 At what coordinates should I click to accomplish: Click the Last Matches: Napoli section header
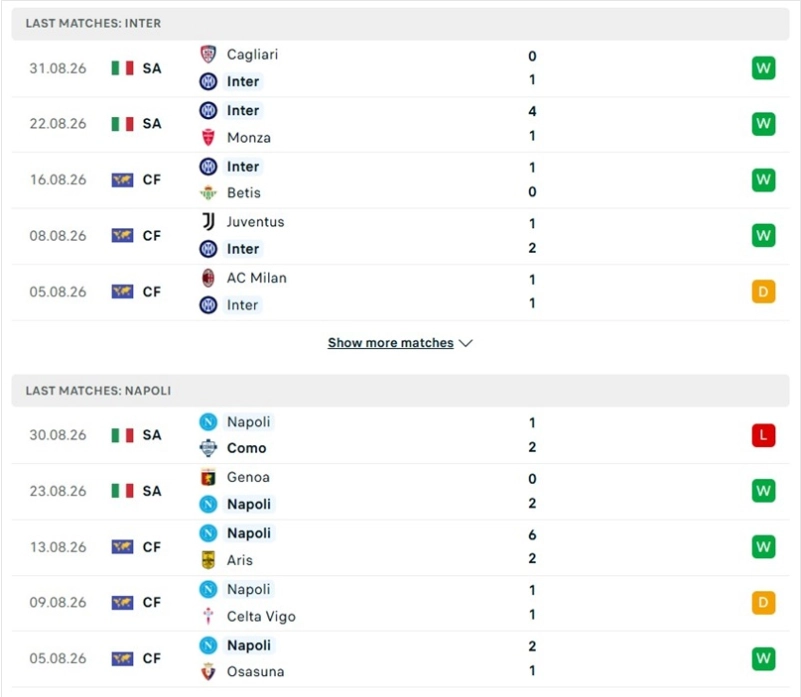400,391
